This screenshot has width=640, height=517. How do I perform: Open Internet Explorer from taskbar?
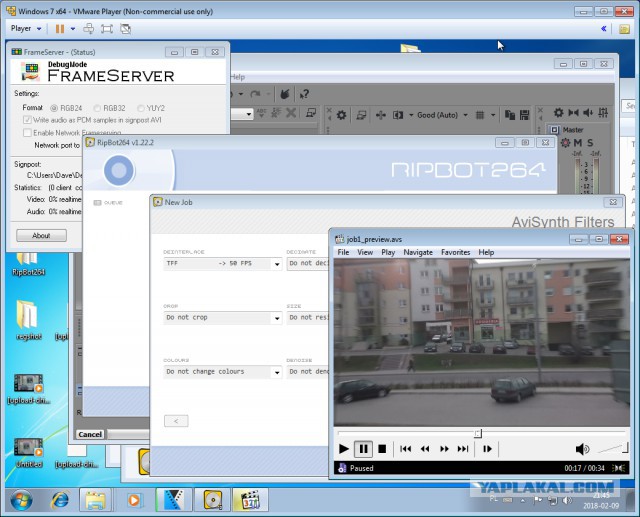click(x=60, y=500)
